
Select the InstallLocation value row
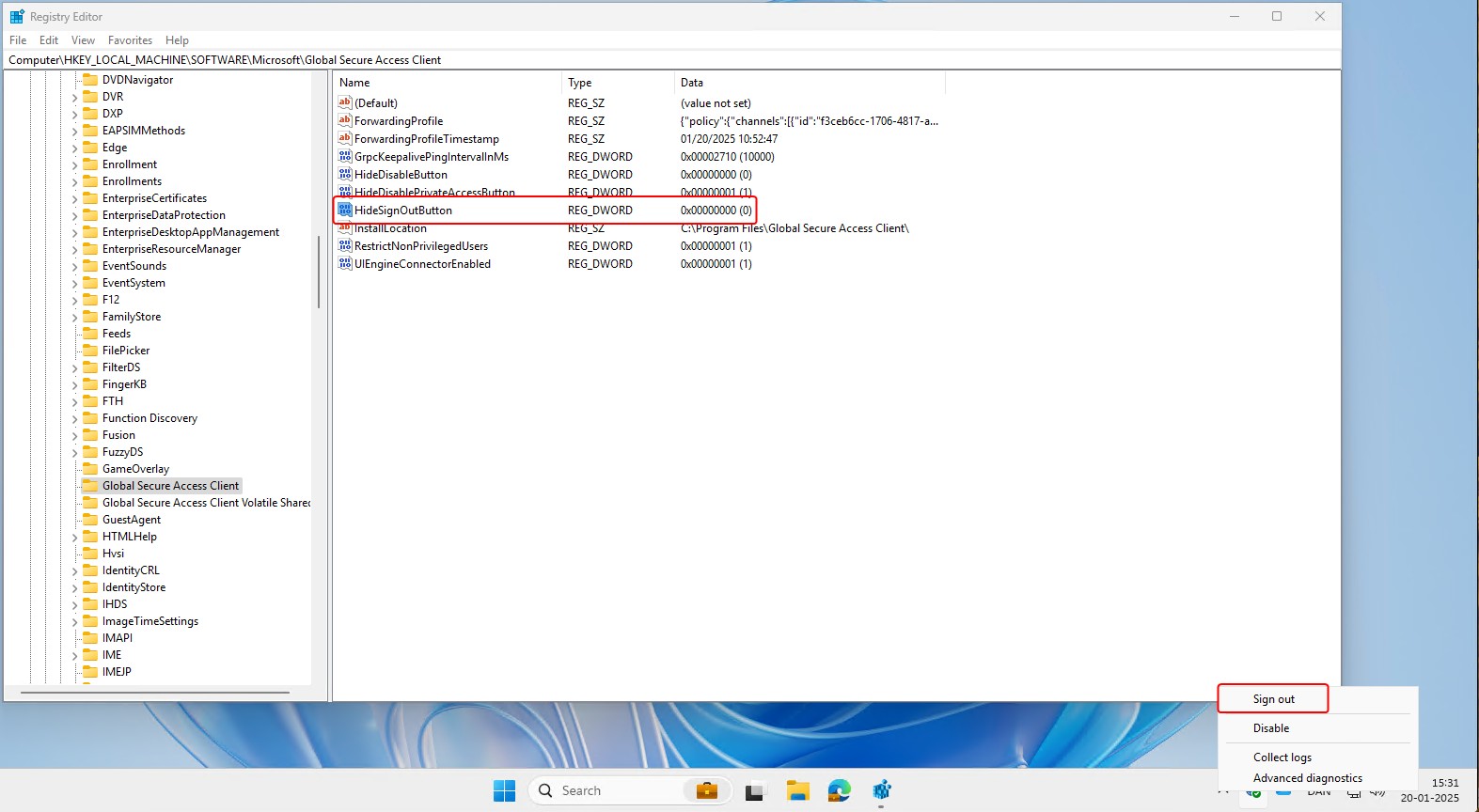click(639, 228)
